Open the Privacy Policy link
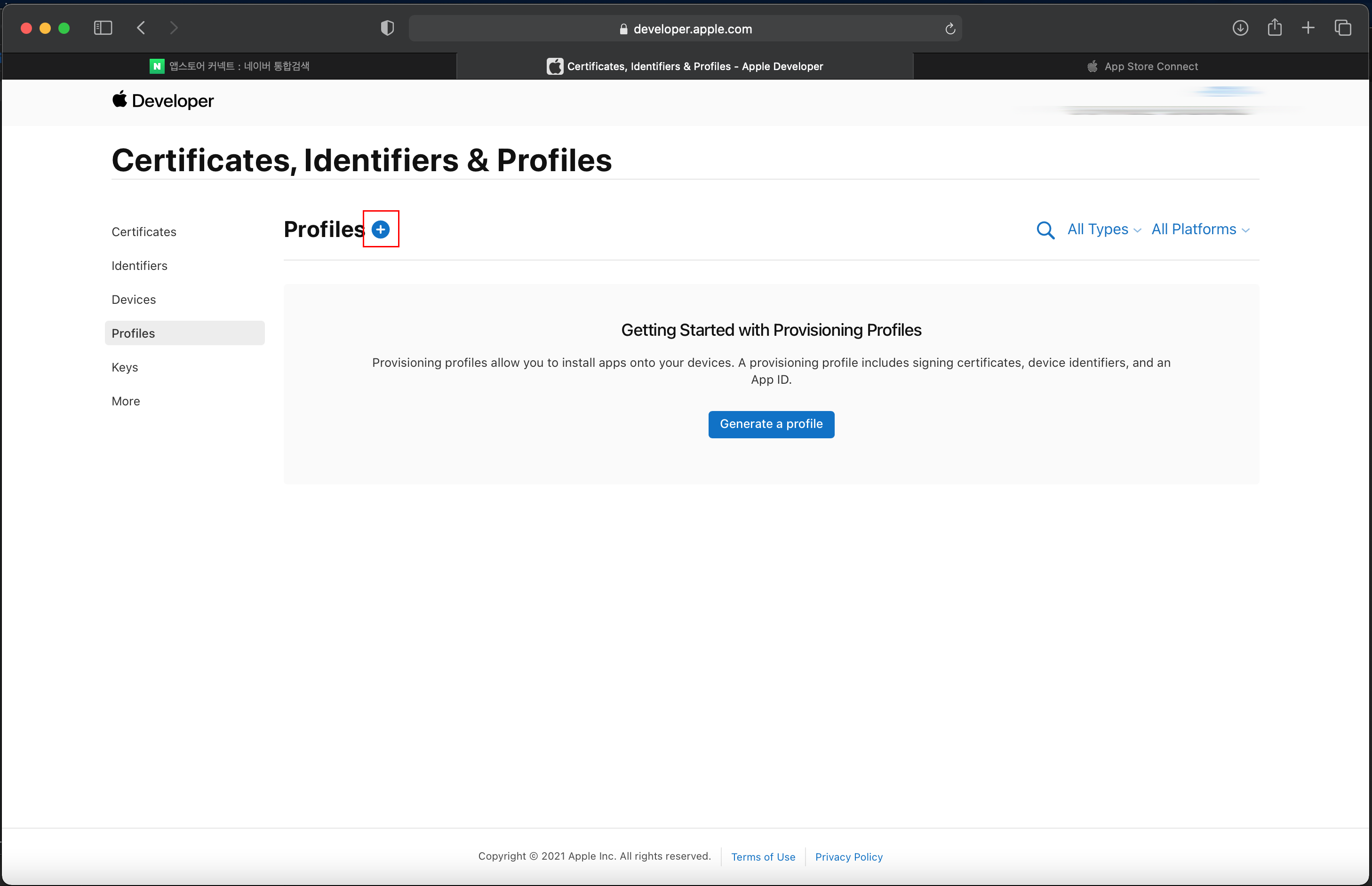The height and width of the screenshot is (886, 1372). (x=848, y=857)
